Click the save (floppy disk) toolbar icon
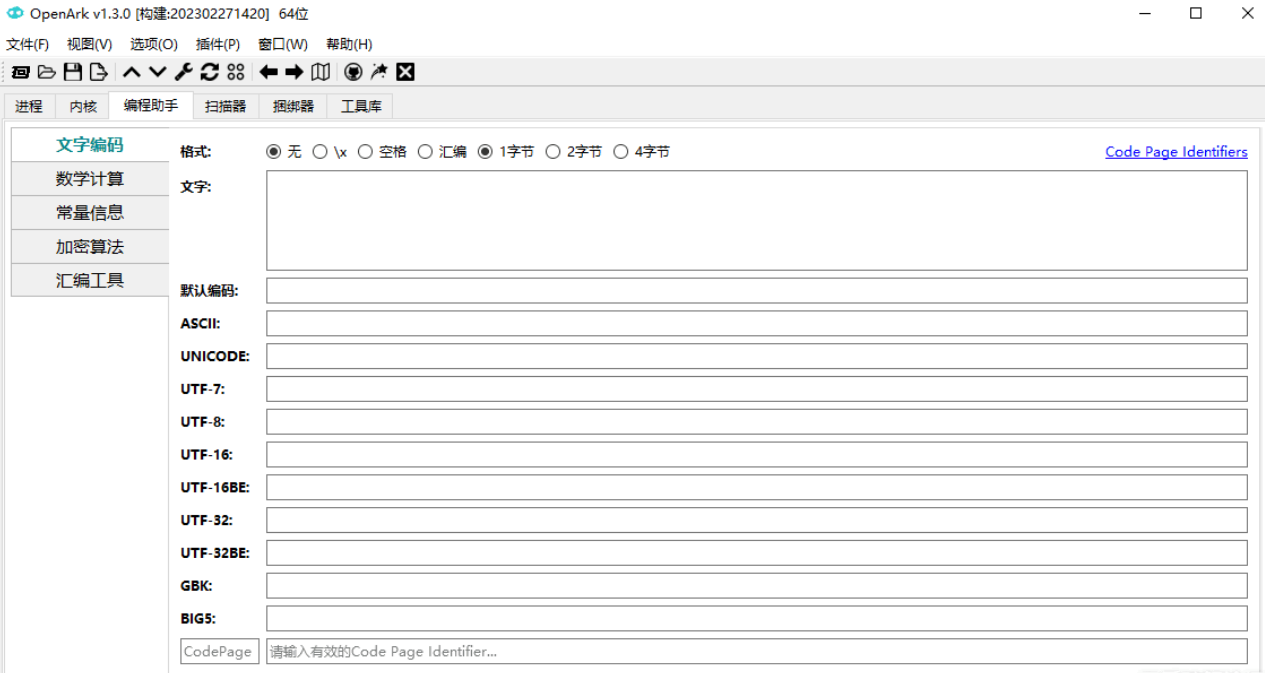The height and width of the screenshot is (673, 1265). click(x=72, y=71)
